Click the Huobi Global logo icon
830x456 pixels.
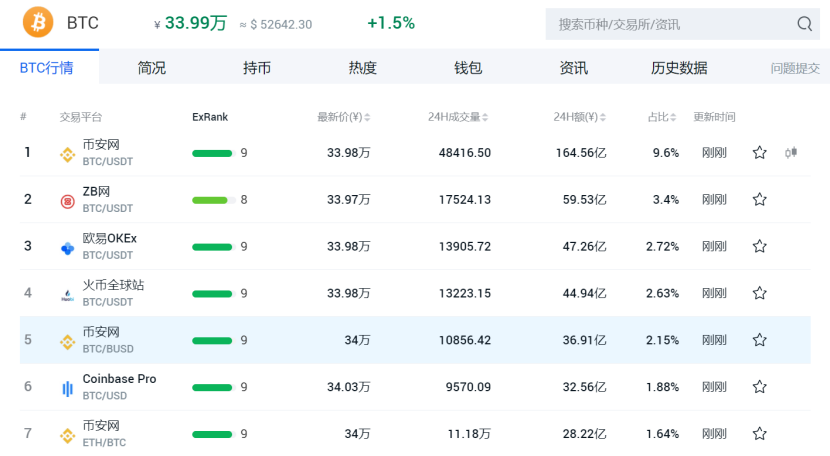coord(68,294)
